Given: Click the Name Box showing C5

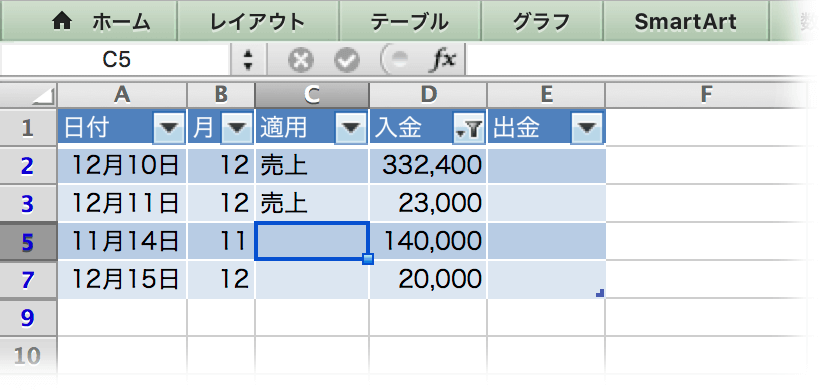Looking at the screenshot, I should (x=116, y=60).
